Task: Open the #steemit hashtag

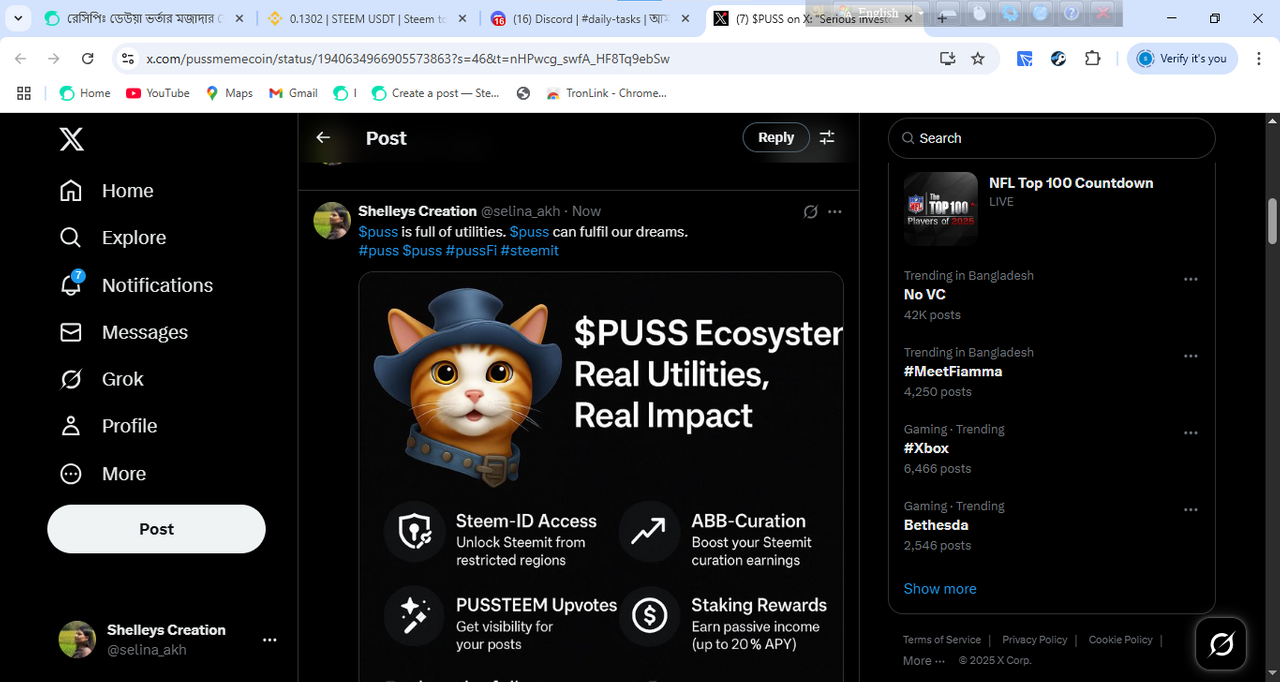Action: (x=530, y=251)
